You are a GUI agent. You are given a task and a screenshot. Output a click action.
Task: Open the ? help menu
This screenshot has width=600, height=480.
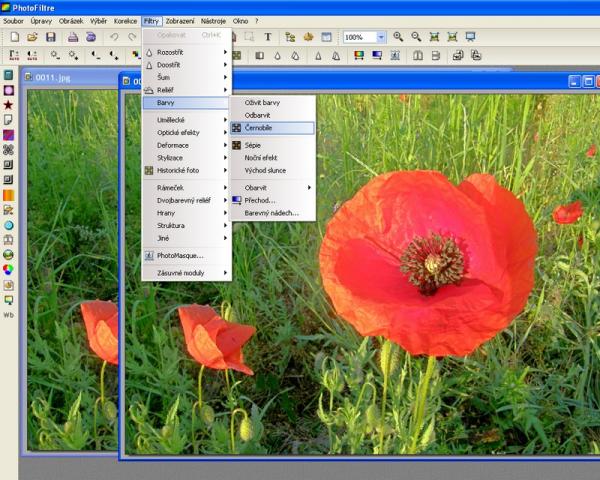tap(257, 21)
